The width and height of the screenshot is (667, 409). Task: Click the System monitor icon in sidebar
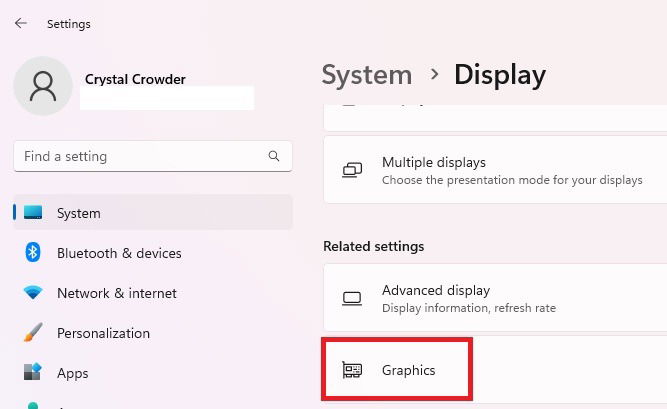click(33, 212)
